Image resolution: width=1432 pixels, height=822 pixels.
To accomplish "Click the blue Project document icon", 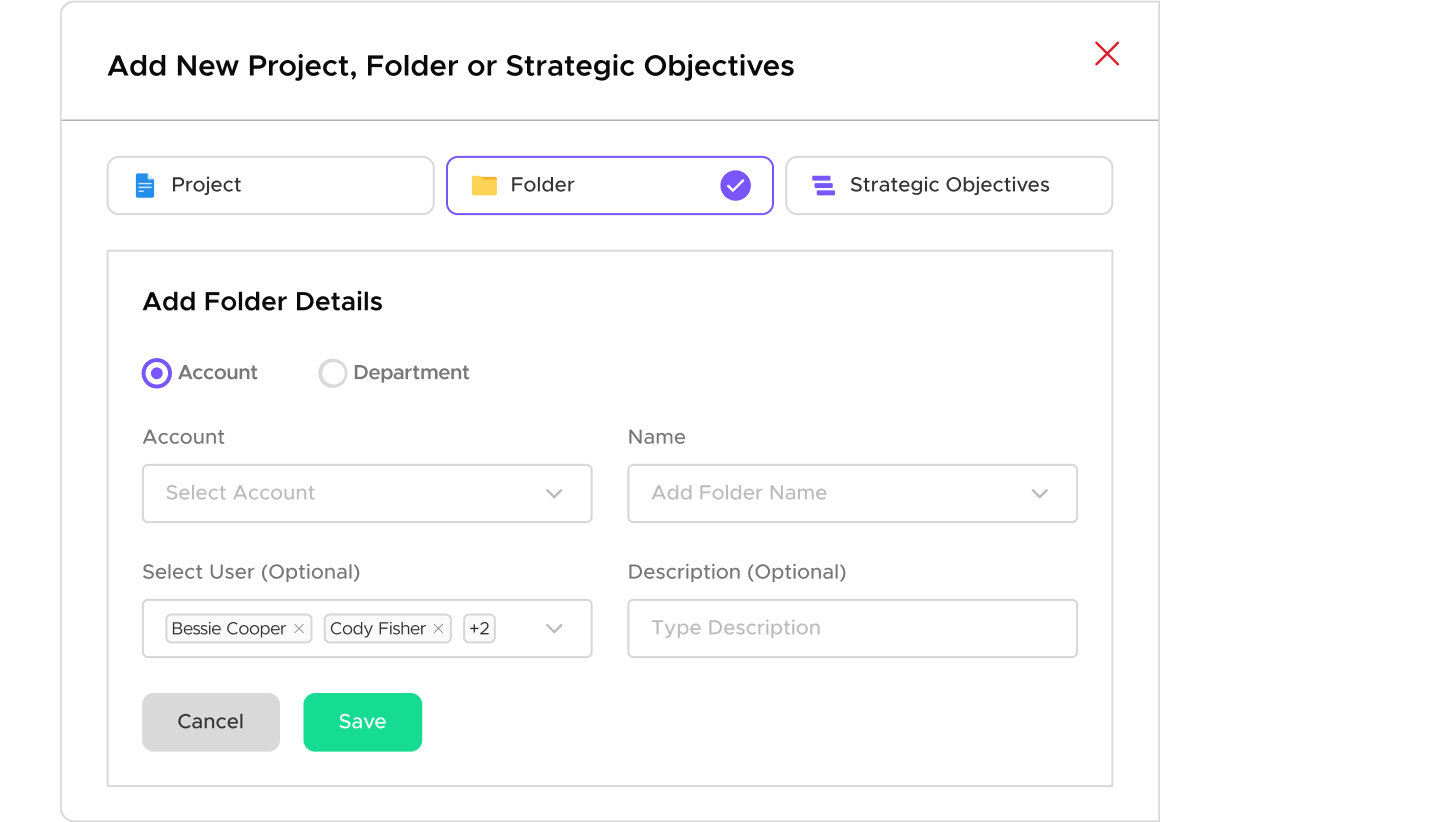I will pyautogui.click(x=145, y=185).
